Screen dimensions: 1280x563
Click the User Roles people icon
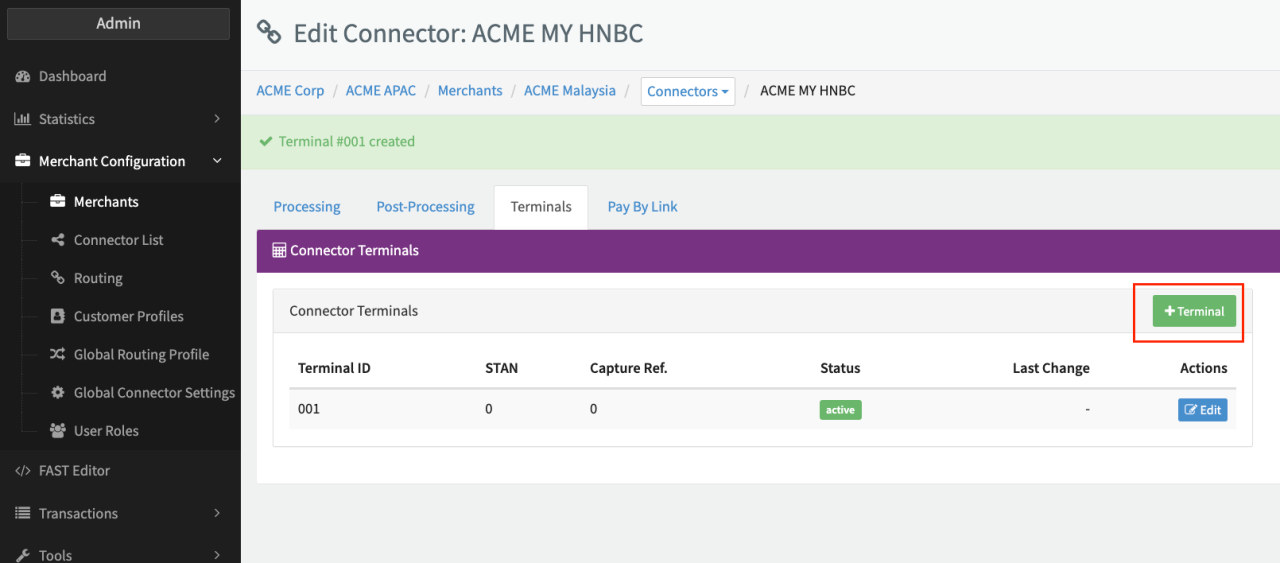[57, 431]
